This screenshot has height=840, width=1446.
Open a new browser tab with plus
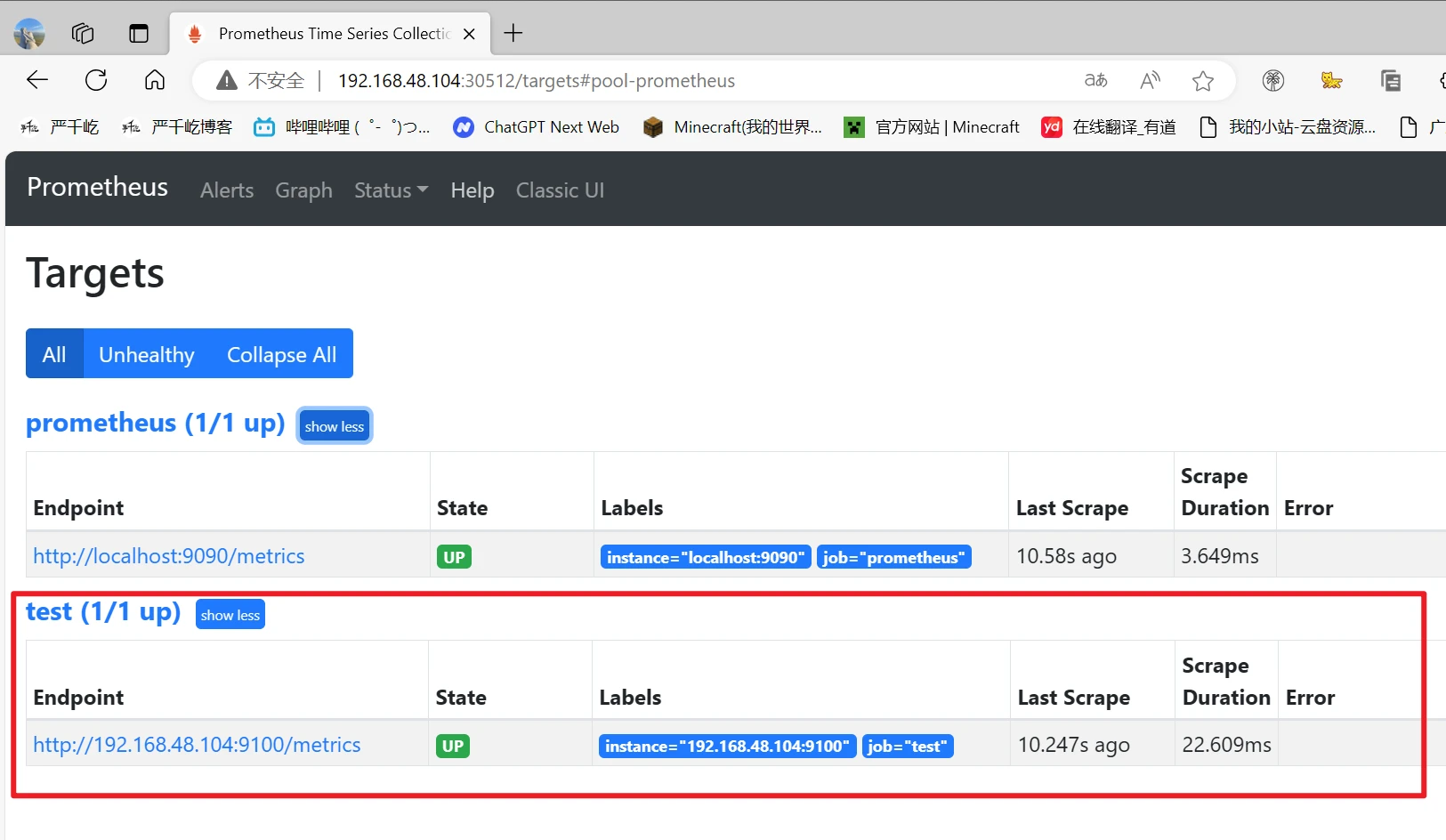513,34
